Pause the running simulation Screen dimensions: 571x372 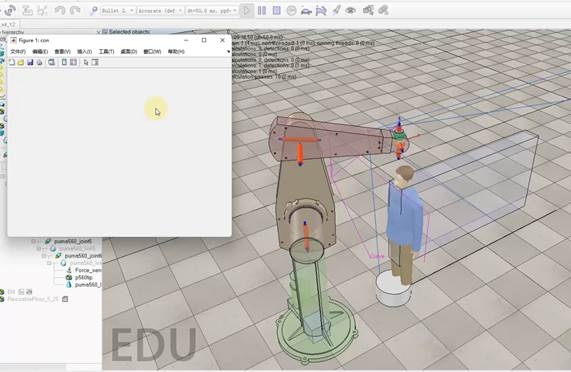point(261,11)
